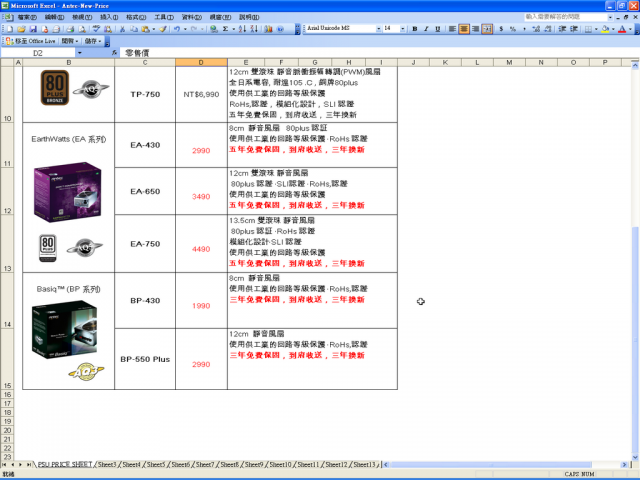Screen dimensions: 640x480
Task: Open the 檔案 (File) menu
Action: tap(27, 17)
